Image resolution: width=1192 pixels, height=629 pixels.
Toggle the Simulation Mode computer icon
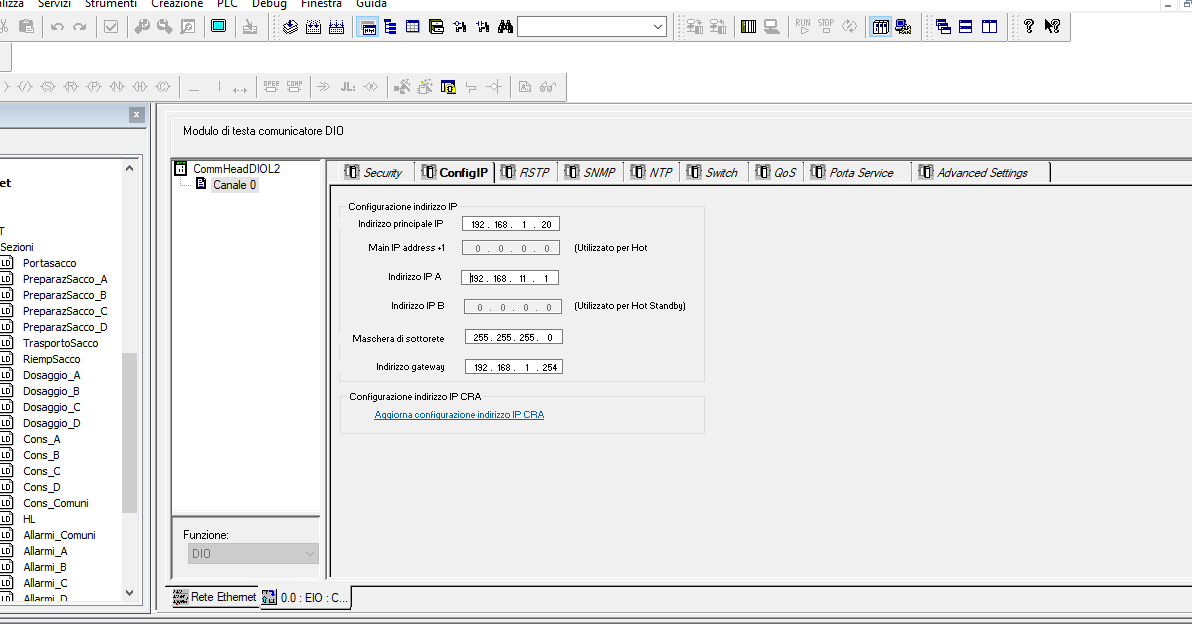[772, 27]
